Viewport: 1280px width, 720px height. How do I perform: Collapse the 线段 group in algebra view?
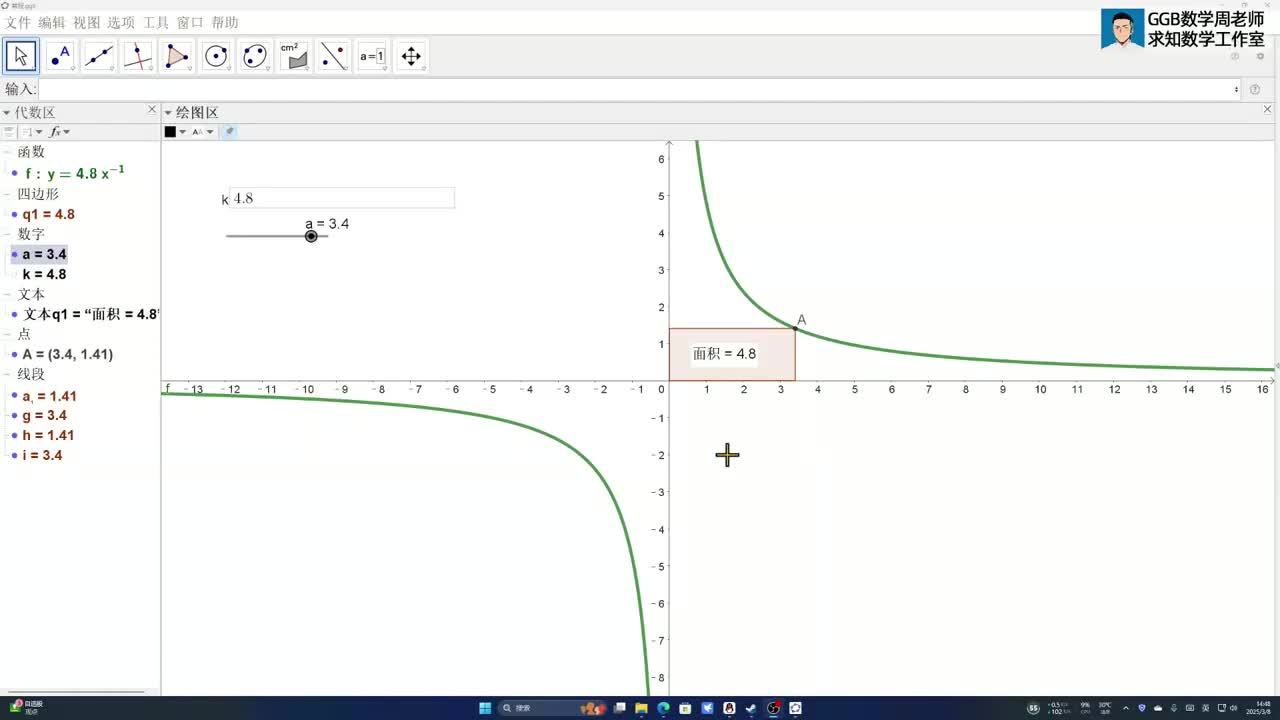[x=8, y=375]
